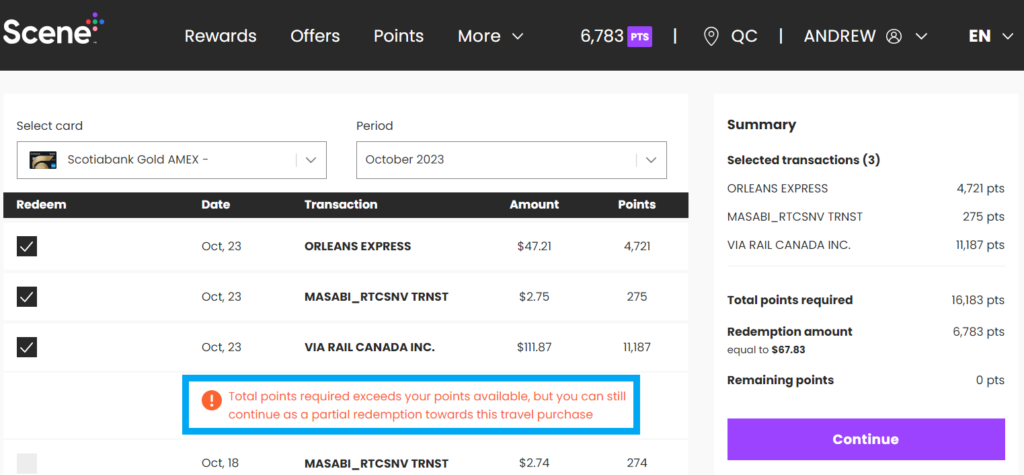
Task: Go to the Offers page
Action: pos(315,36)
